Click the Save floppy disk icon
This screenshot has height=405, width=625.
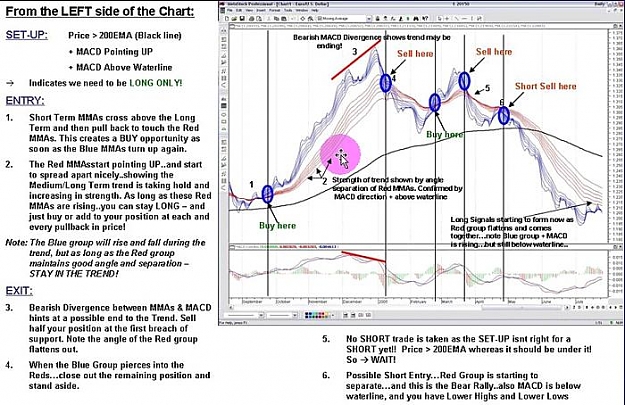pos(242,18)
